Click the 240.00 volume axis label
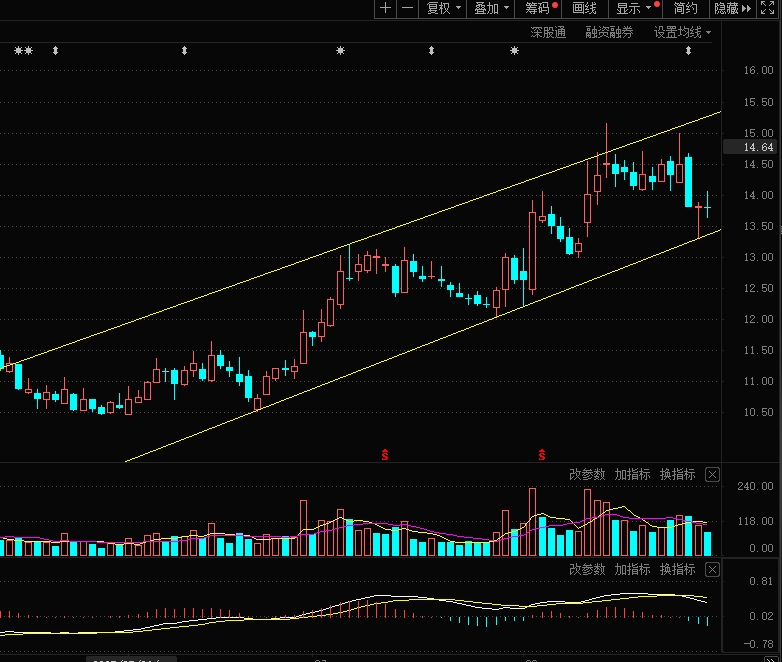 tap(755, 486)
